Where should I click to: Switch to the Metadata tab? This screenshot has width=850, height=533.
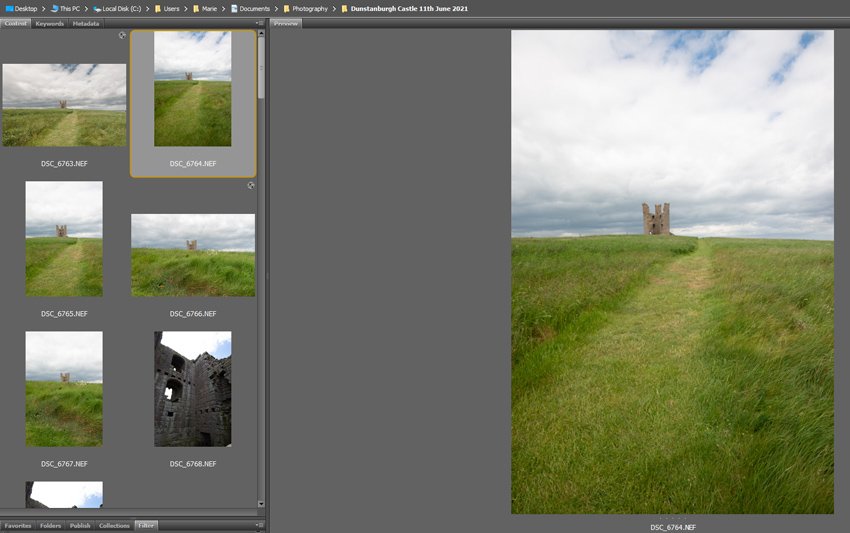tap(85, 23)
